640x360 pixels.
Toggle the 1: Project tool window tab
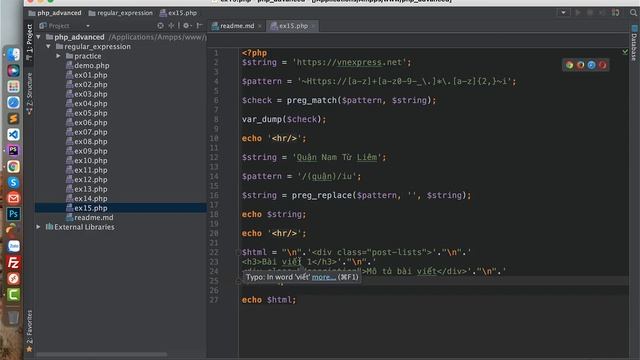[29, 42]
